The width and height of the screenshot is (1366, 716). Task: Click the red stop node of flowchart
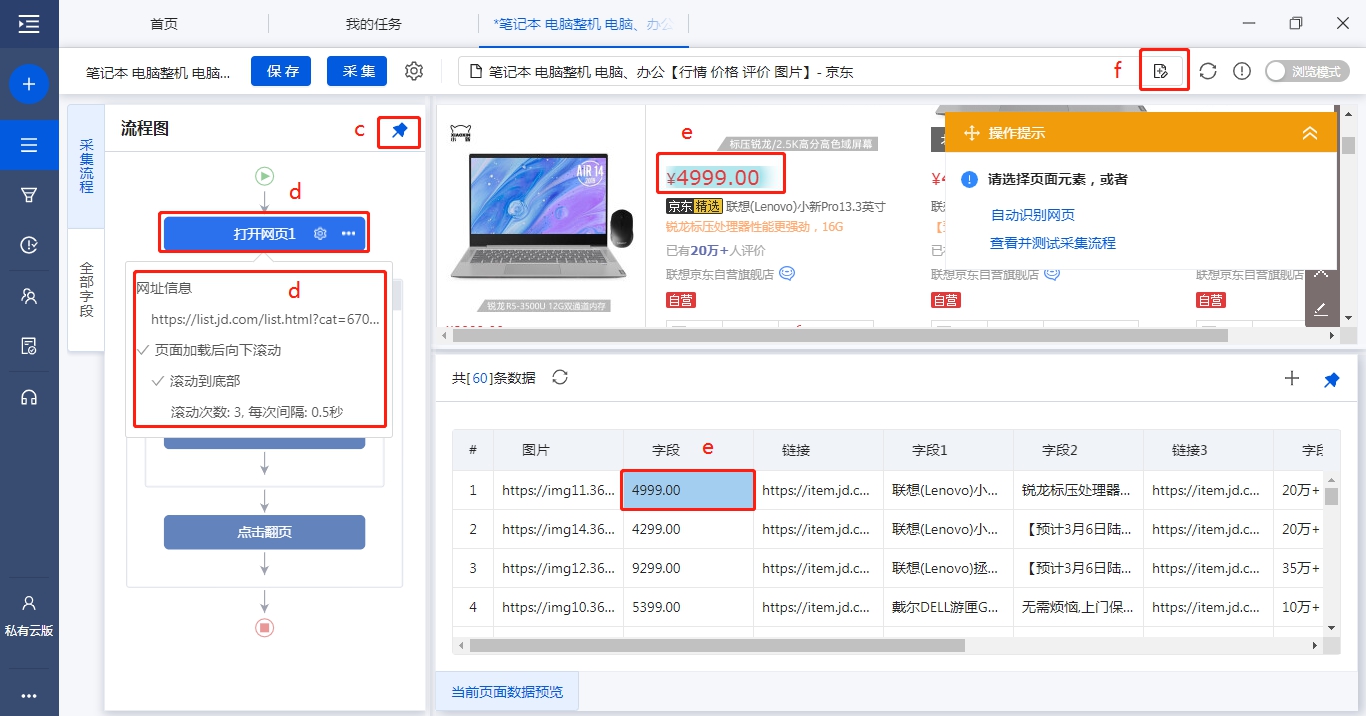264,628
